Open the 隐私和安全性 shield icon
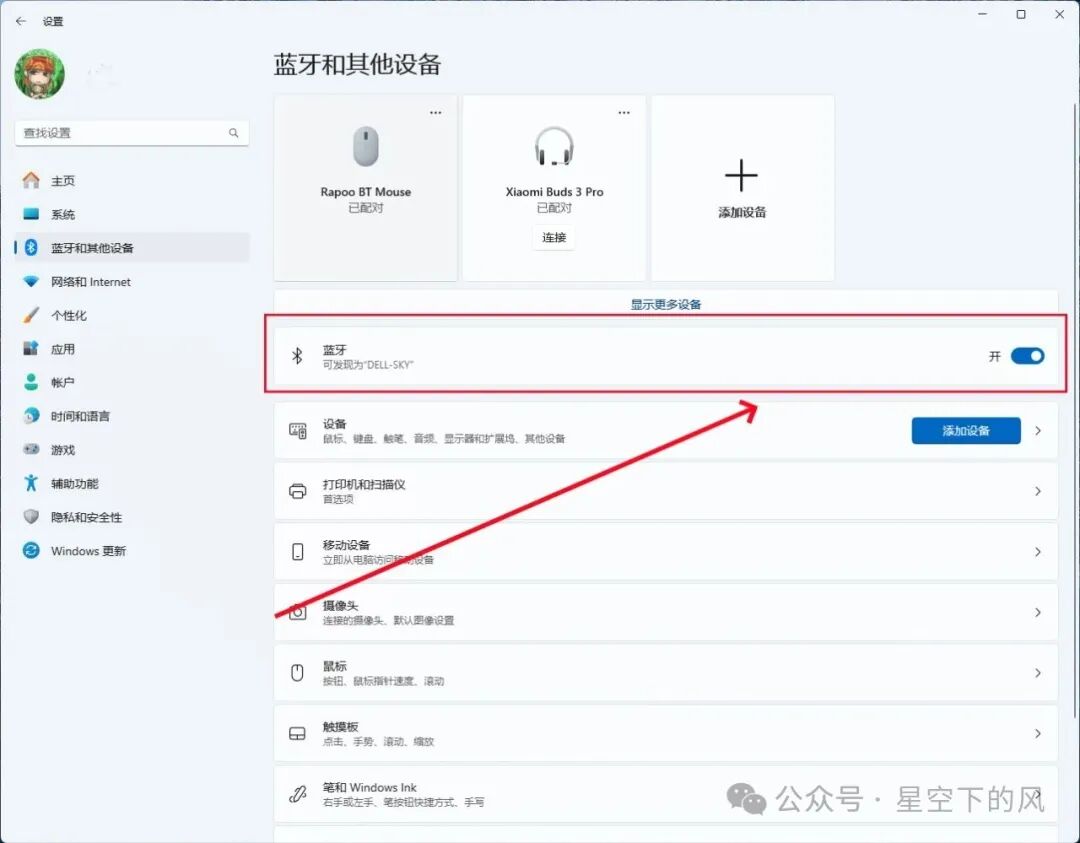 pos(31,517)
